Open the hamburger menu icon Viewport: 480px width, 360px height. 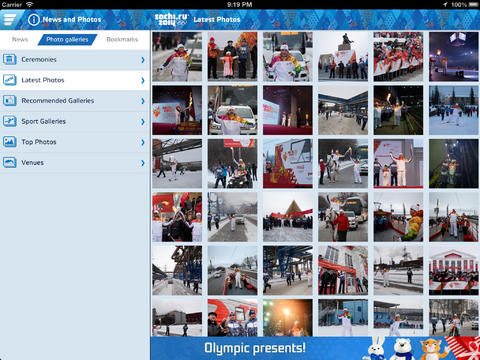click(x=9, y=20)
